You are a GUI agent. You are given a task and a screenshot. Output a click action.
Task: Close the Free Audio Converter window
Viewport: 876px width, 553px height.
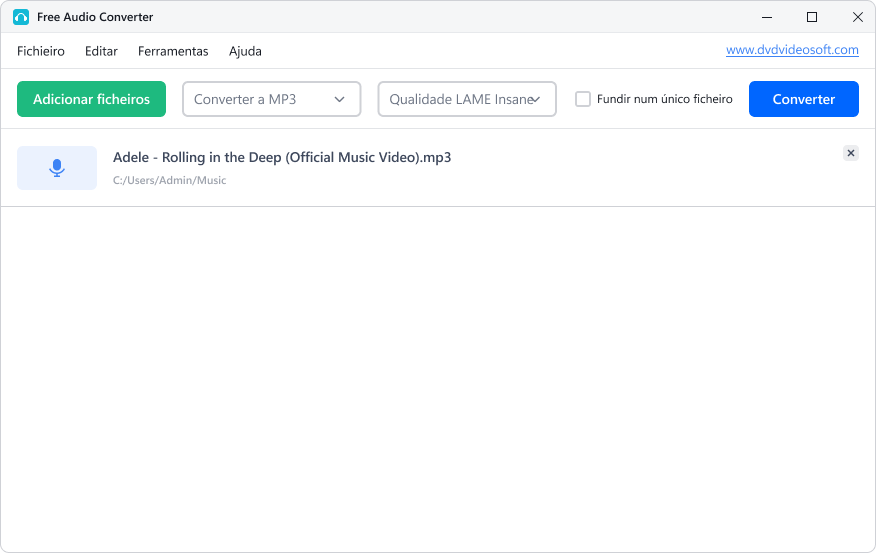(x=858, y=17)
